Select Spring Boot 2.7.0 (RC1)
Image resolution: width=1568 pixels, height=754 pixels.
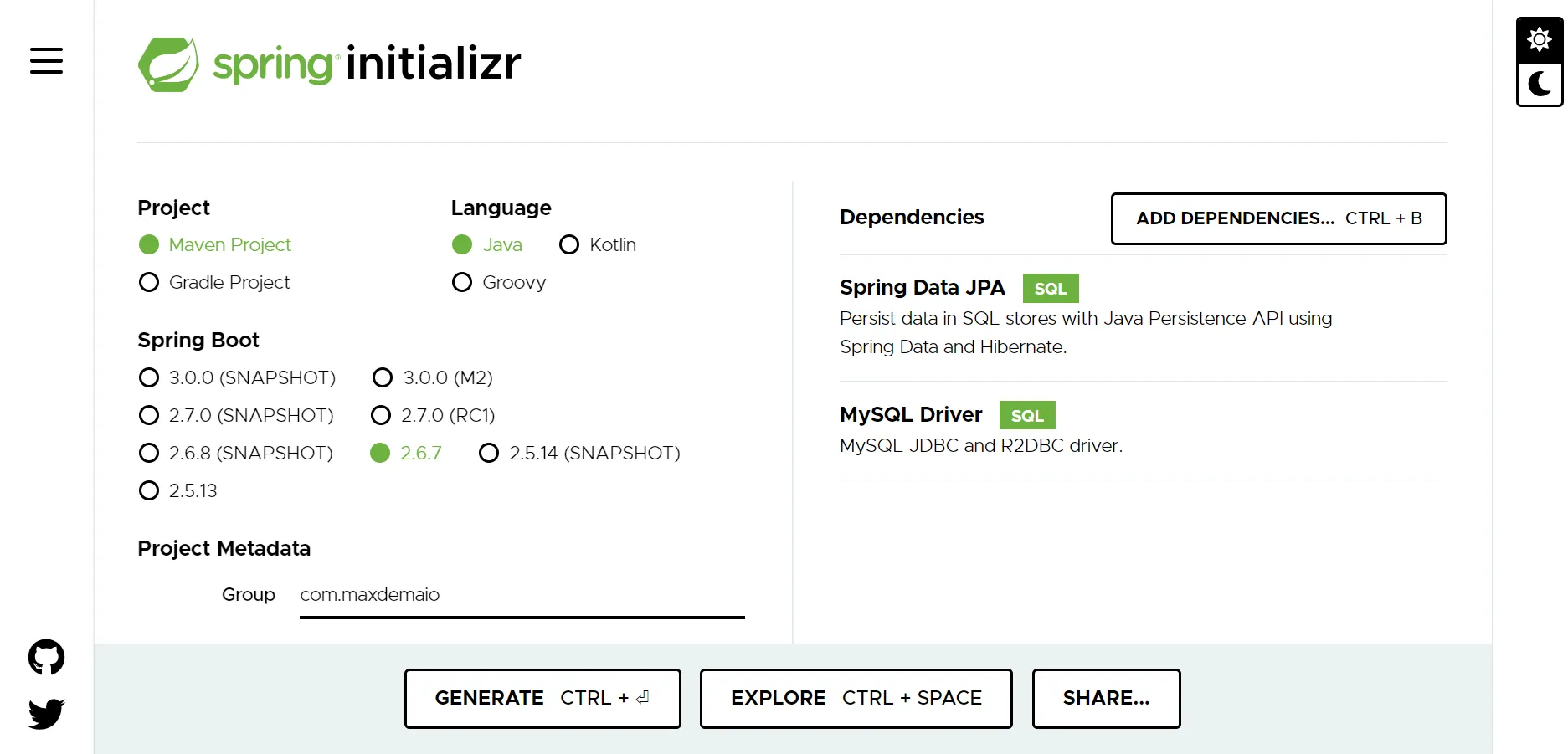(382, 415)
